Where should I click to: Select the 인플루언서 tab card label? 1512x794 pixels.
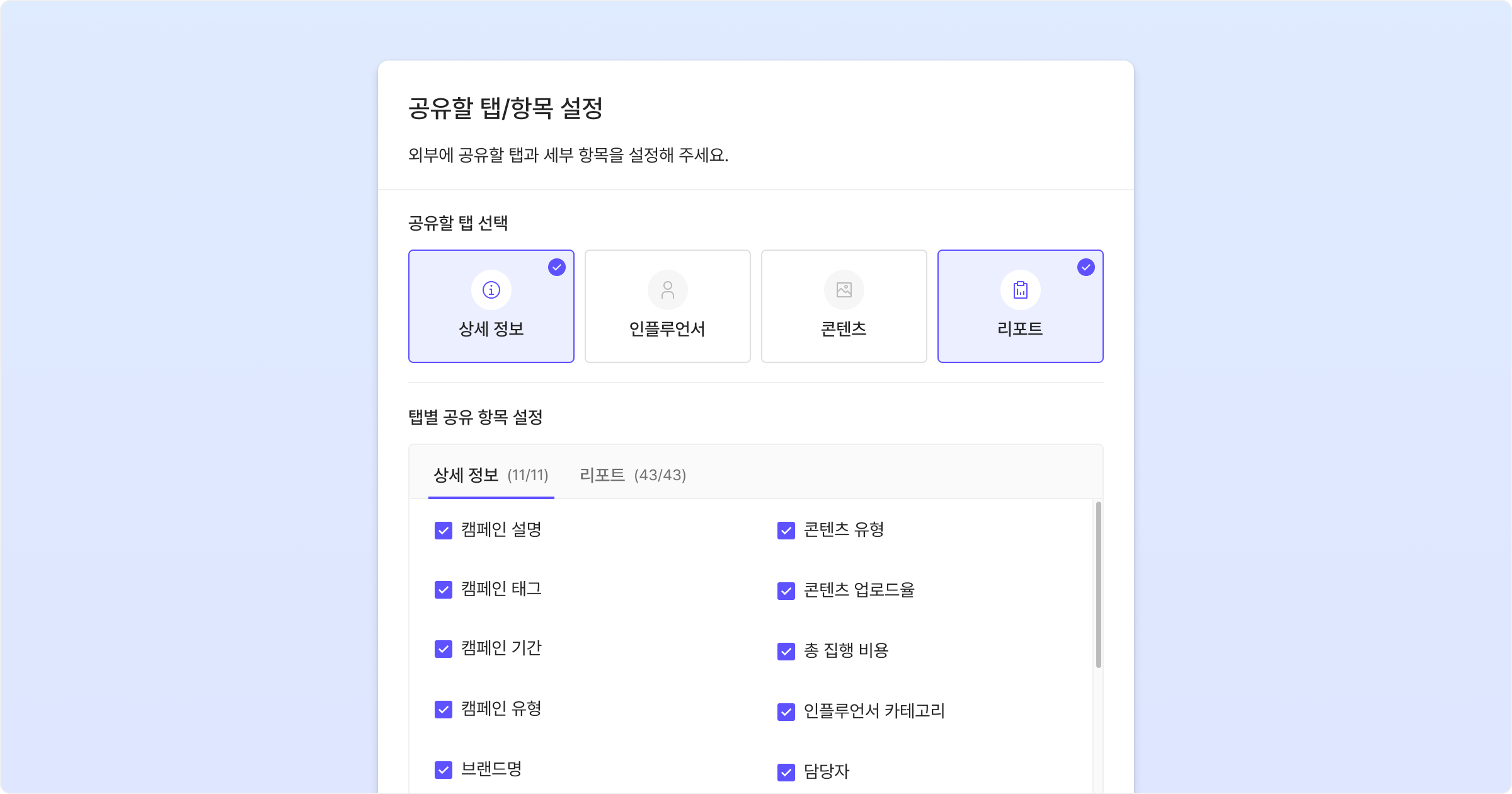(x=667, y=329)
